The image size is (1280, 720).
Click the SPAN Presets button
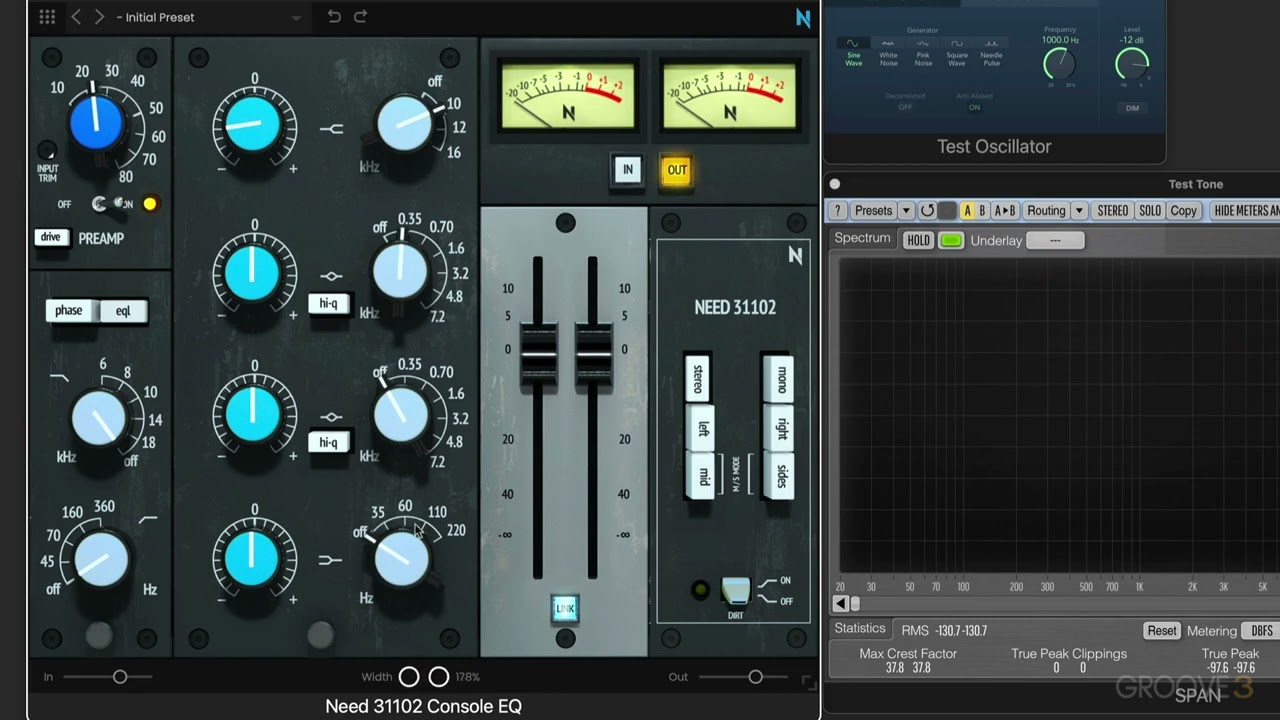(873, 211)
